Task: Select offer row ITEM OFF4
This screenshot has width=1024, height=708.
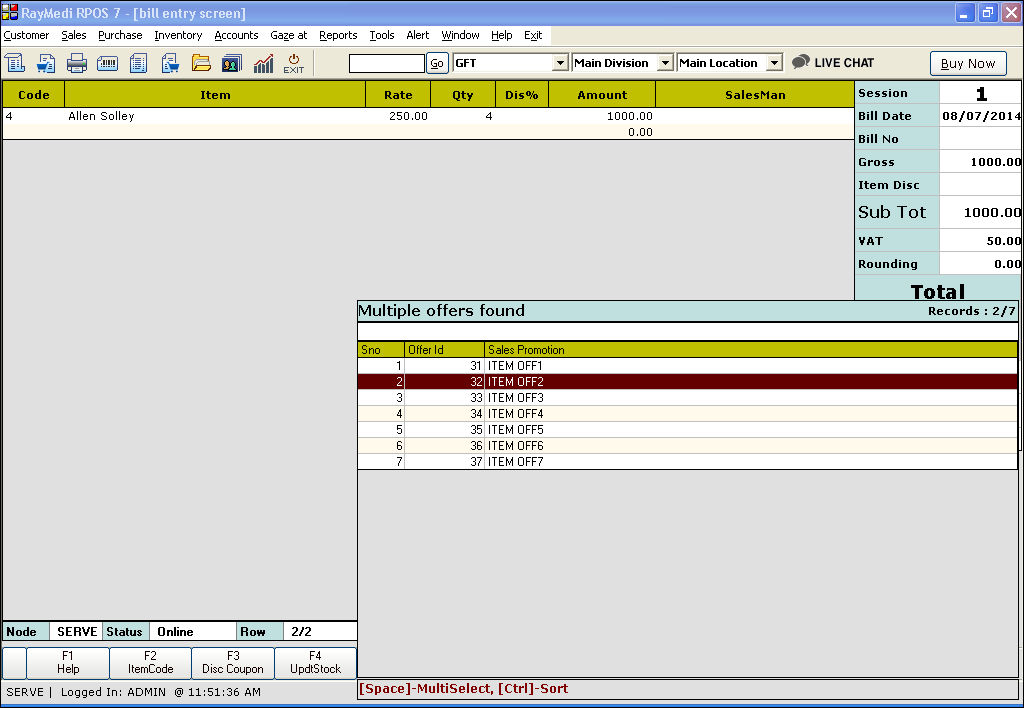Action: [x=688, y=413]
